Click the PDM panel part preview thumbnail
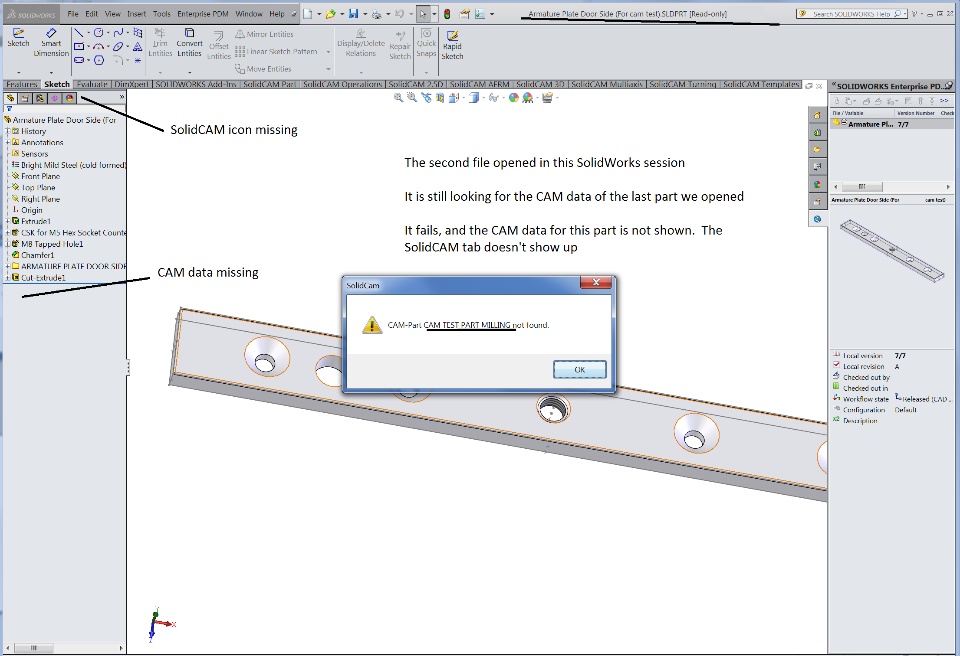Viewport: 960px width, 656px height. click(891, 251)
